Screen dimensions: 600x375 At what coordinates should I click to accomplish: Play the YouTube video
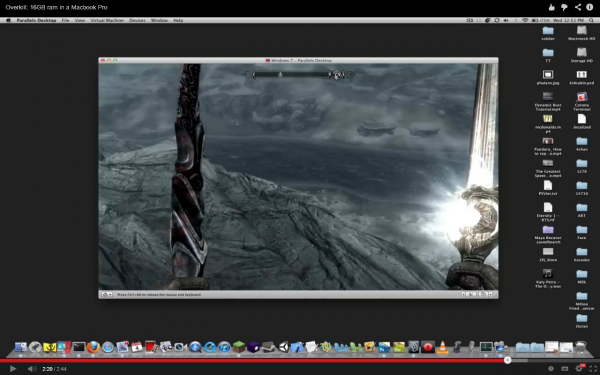click(13, 368)
